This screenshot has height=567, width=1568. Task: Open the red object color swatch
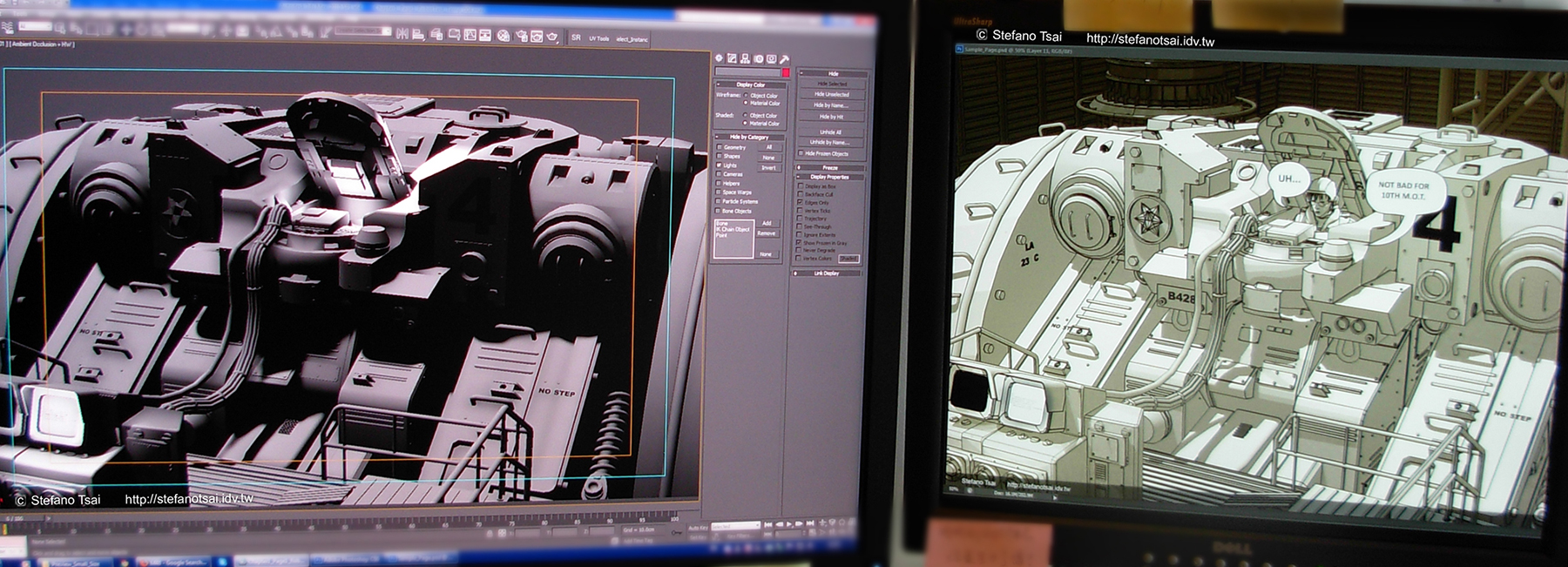785,73
